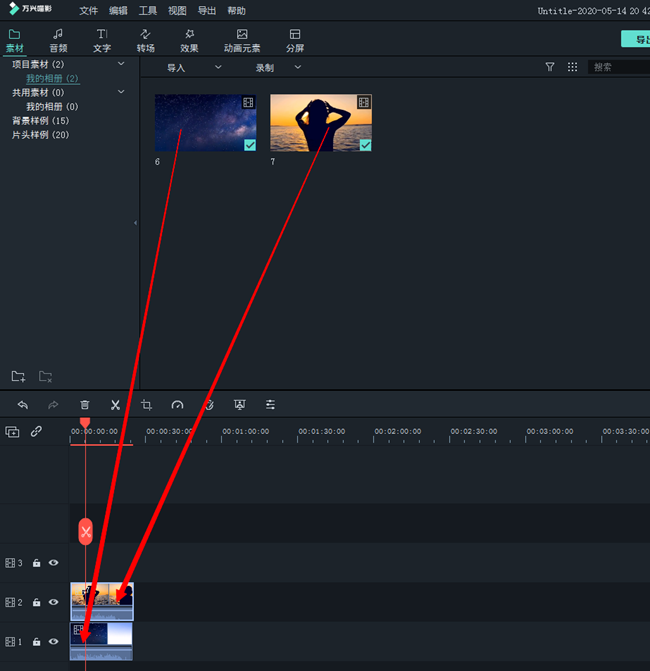This screenshot has width=650, height=671.
Task: Open the 录制 record dropdown
Action: [278, 67]
